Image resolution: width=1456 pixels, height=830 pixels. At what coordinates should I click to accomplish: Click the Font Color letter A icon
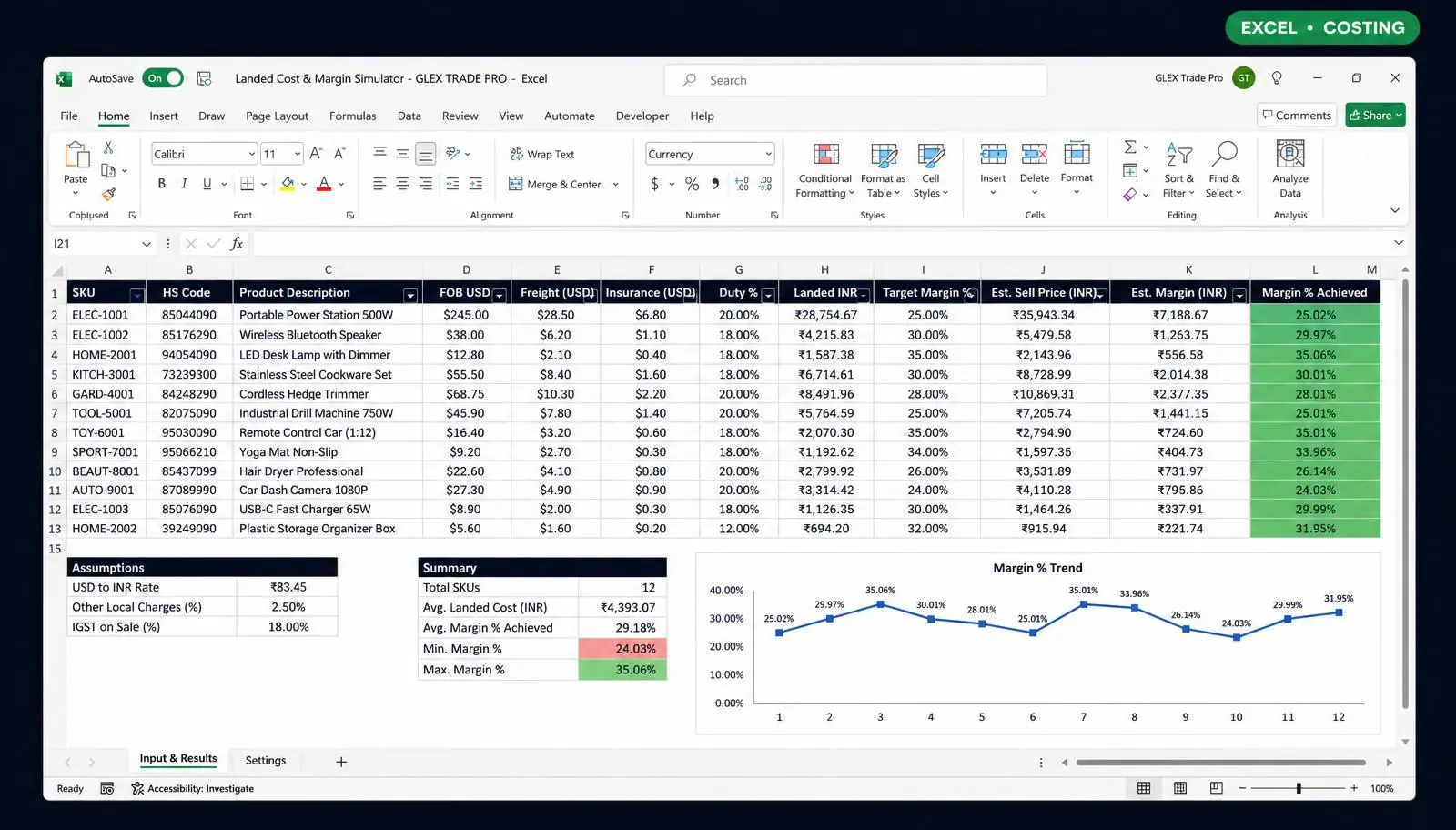point(324,184)
